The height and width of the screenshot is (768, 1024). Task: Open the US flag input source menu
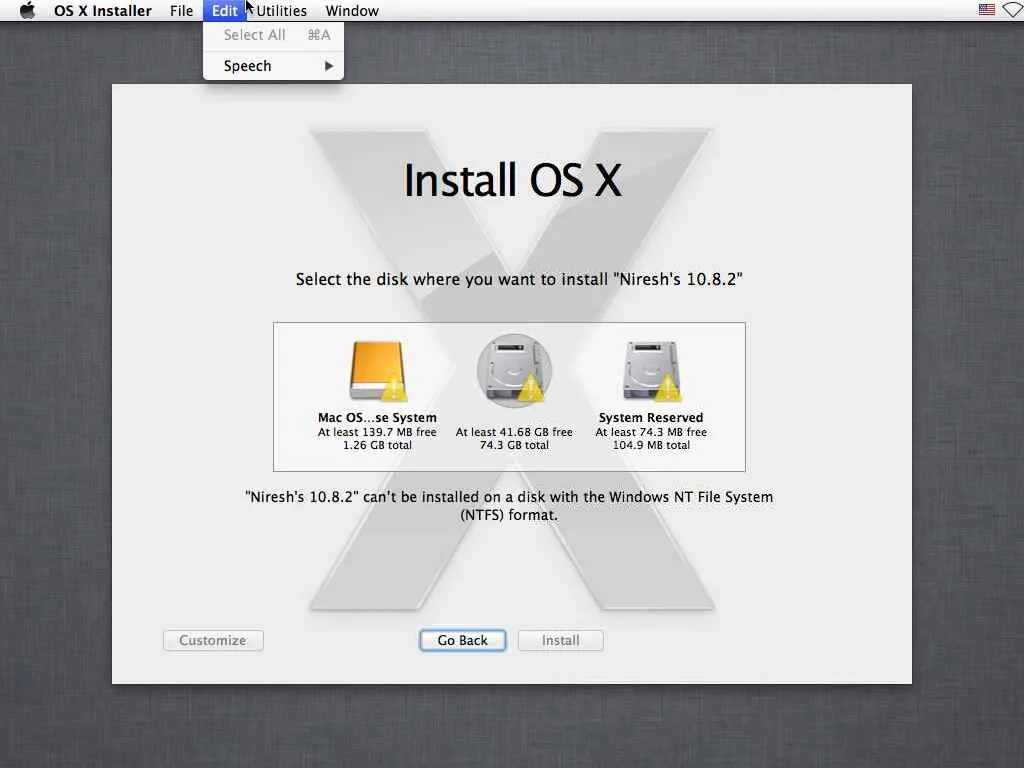(x=987, y=10)
